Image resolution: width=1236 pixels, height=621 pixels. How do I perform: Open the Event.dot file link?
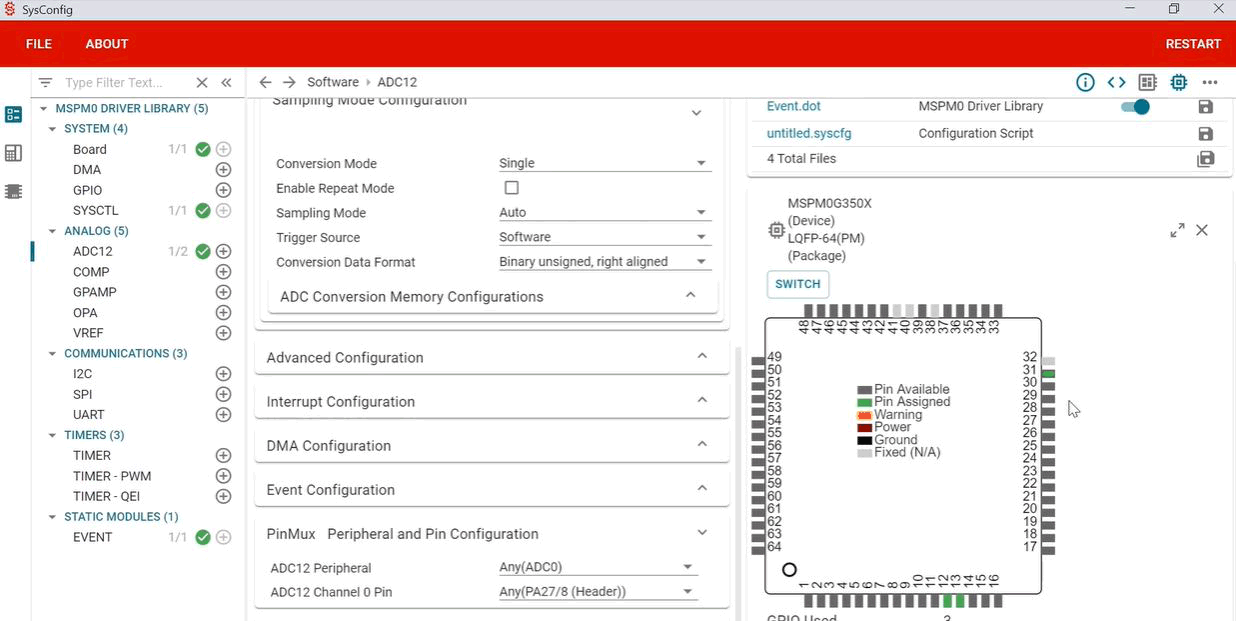click(793, 106)
